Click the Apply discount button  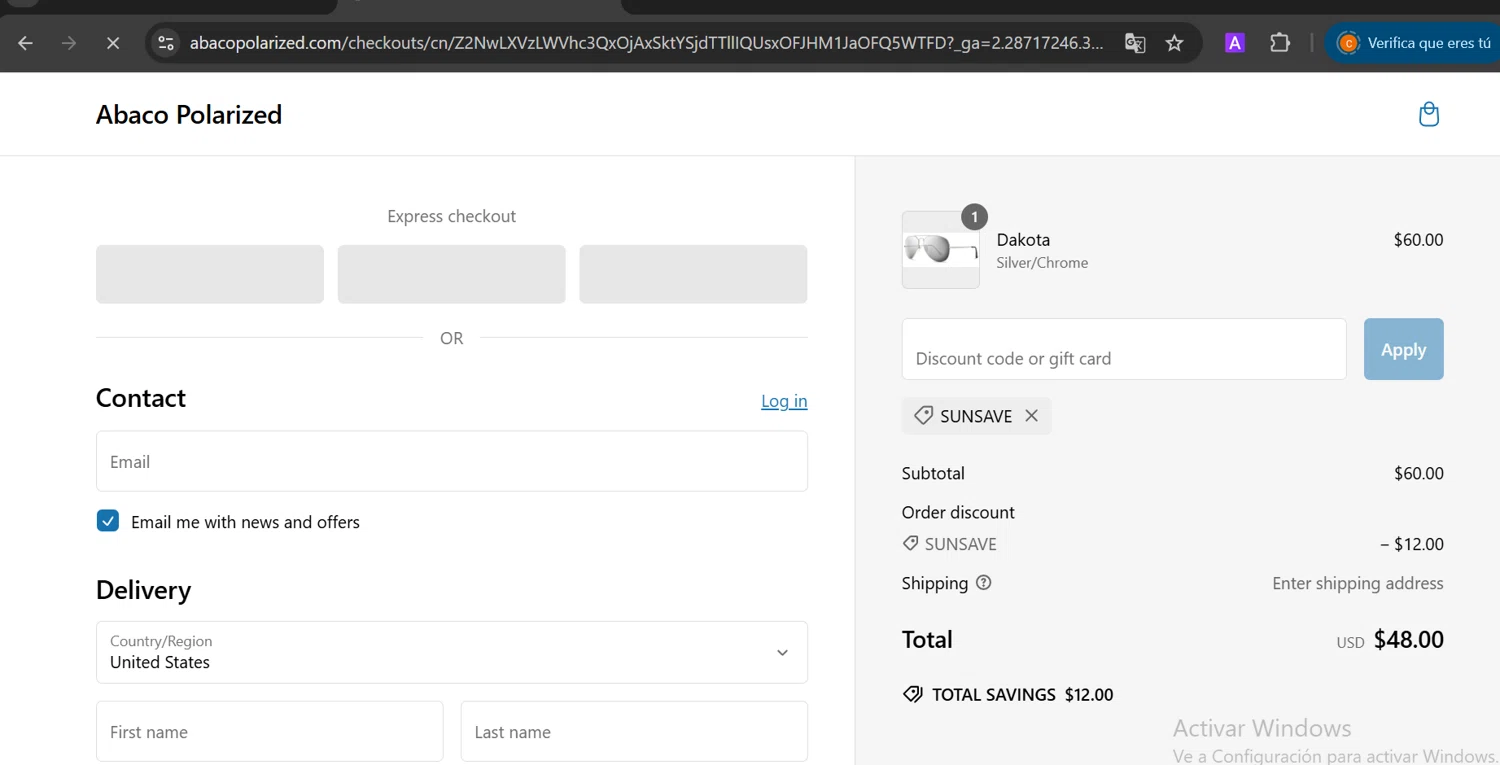[1403, 349]
